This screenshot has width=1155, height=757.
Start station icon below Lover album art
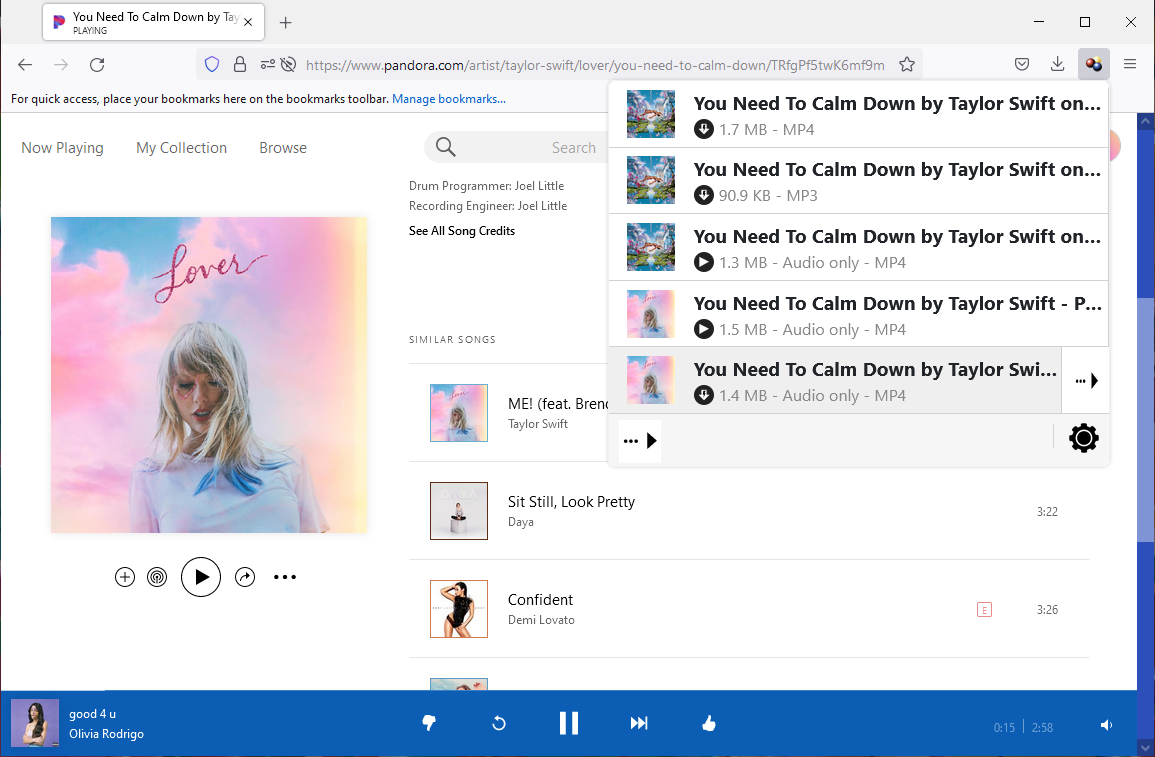pos(157,577)
